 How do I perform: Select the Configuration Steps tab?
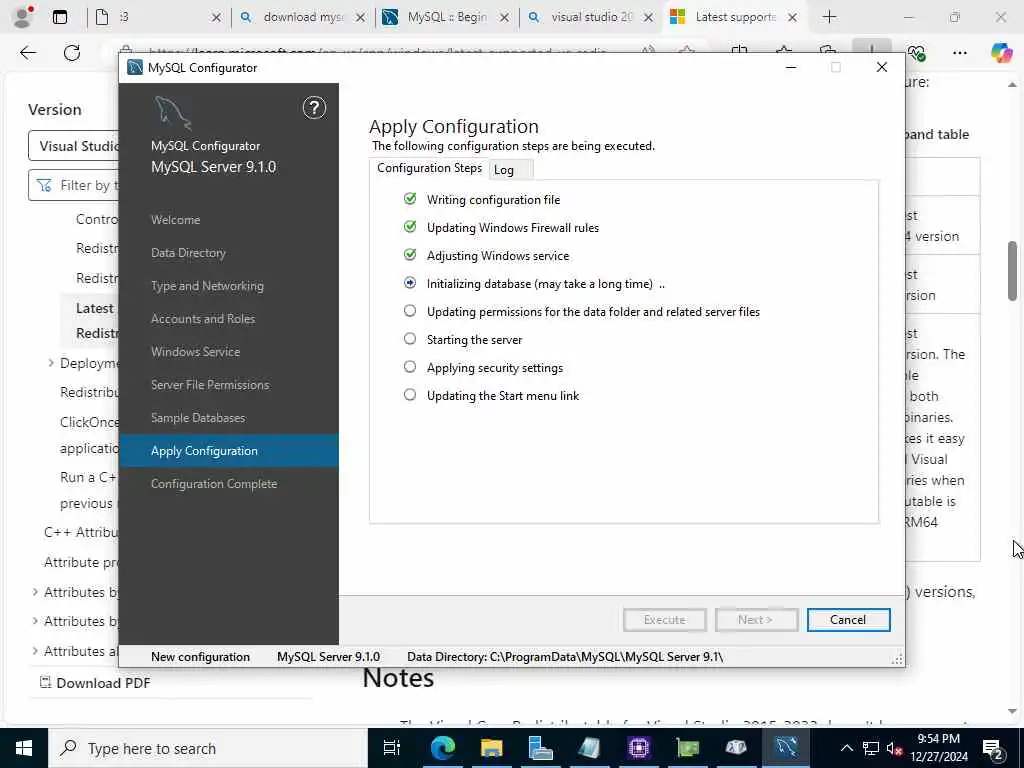[429, 168]
